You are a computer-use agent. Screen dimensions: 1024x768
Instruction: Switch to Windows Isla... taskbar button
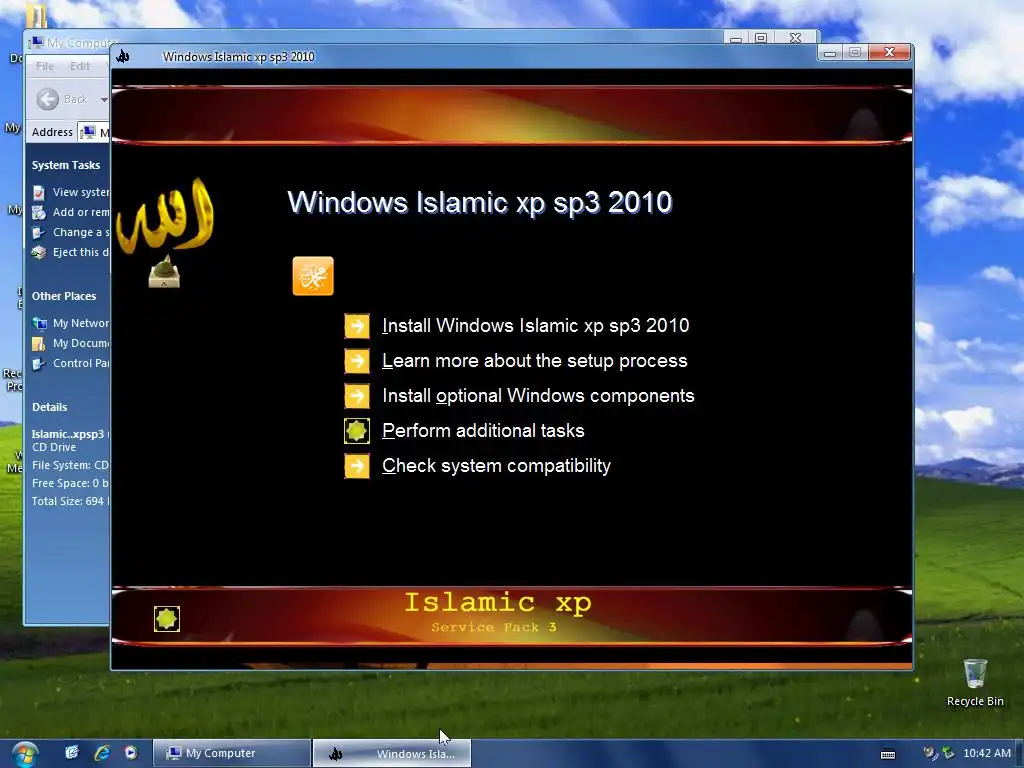click(392, 754)
